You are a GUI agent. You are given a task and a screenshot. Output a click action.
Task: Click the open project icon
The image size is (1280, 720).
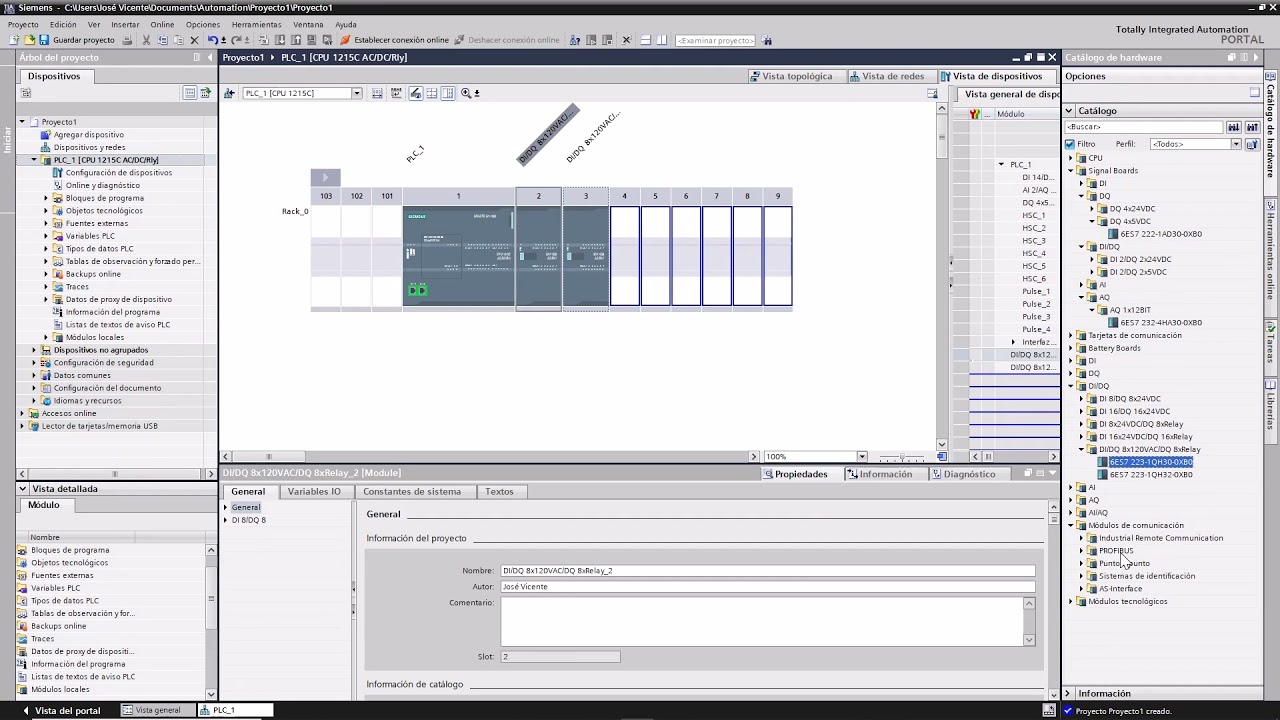[x=29, y=40]
